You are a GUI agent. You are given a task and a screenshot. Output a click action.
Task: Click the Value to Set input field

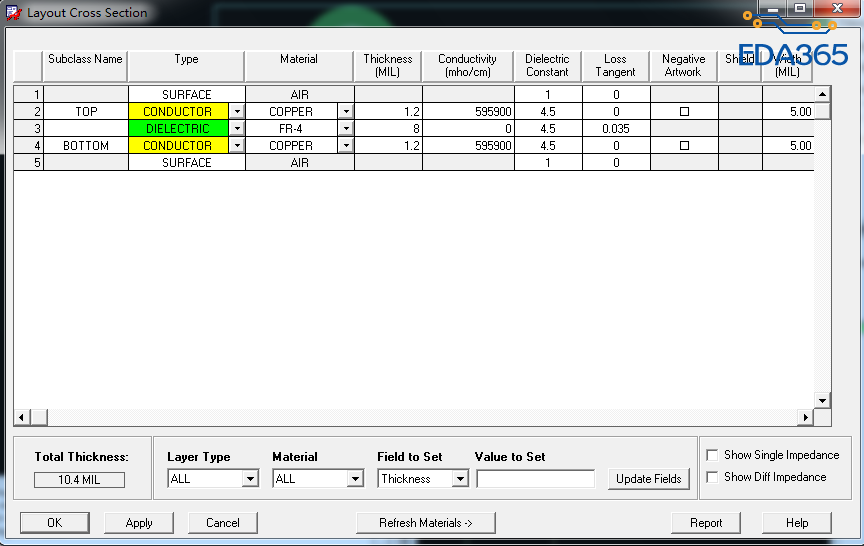point(536,479)
